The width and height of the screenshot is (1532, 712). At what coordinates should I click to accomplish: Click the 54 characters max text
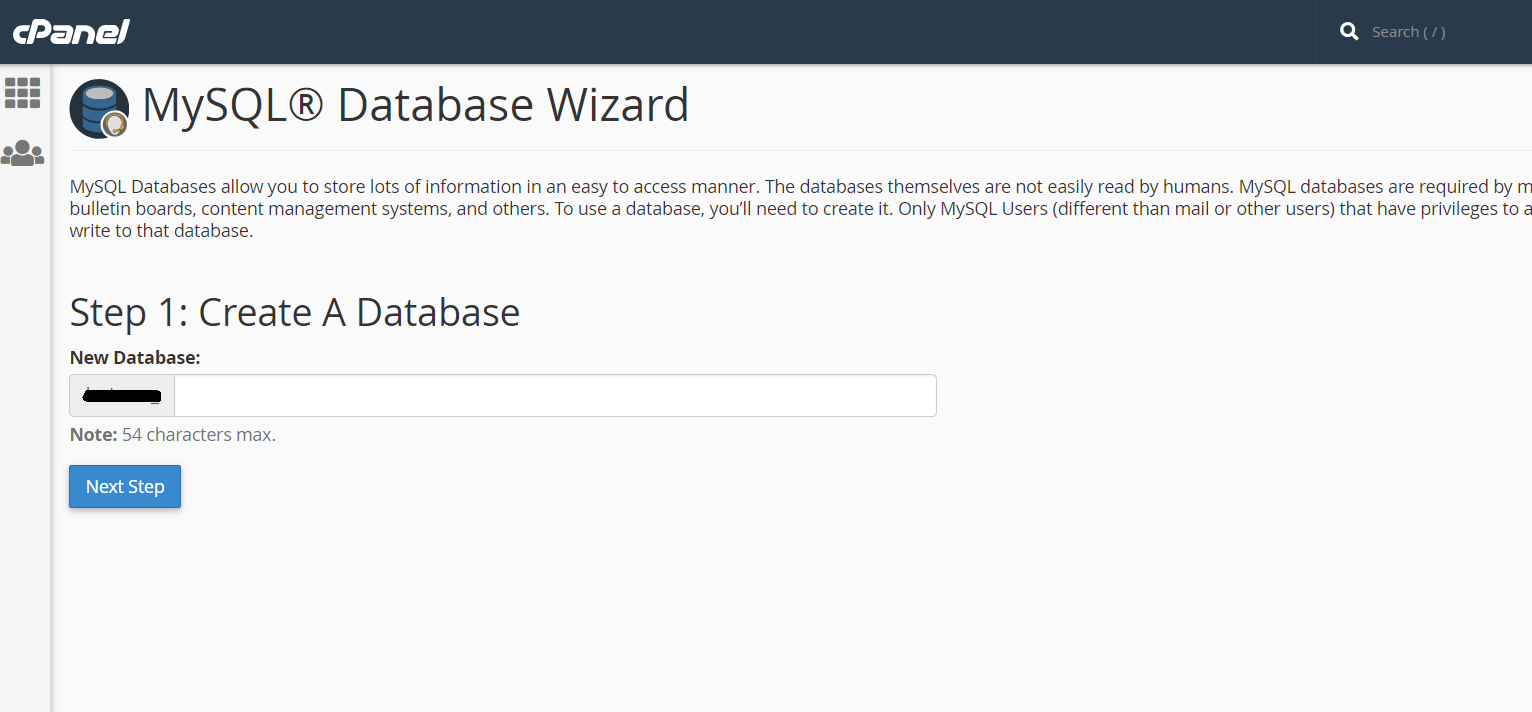click(198, 435)
